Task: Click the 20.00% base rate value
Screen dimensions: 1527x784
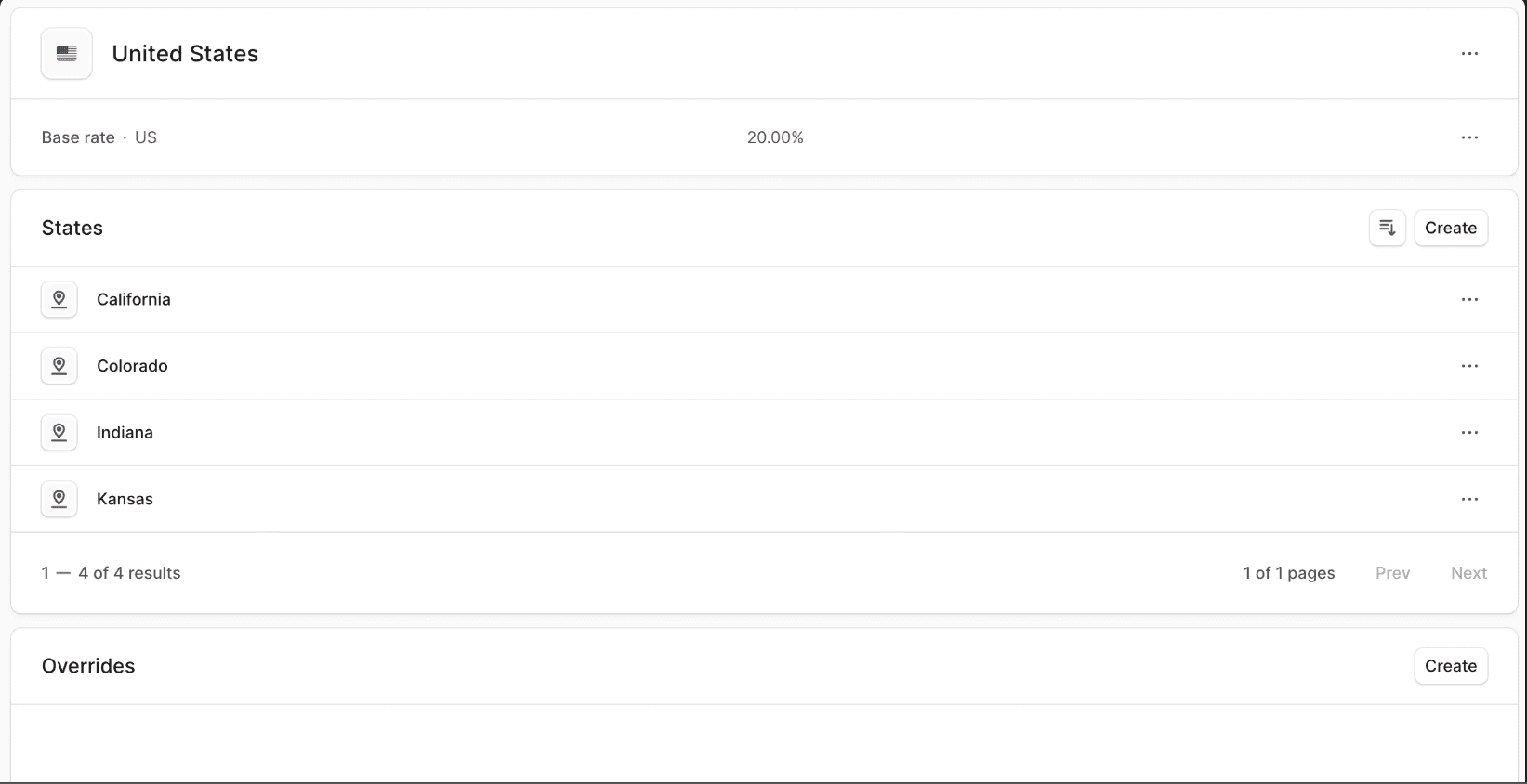Action: point(775,137)
